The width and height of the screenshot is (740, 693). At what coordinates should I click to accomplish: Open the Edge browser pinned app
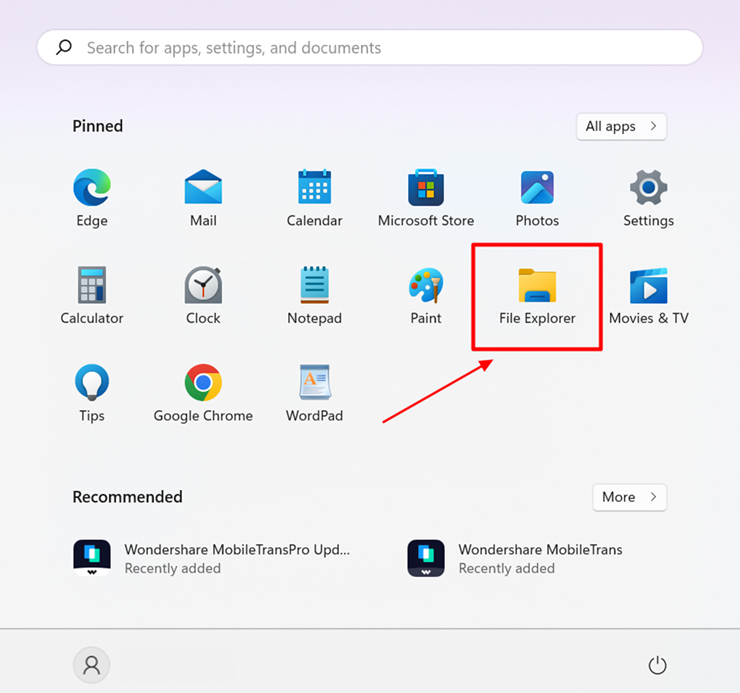(92, 198)
